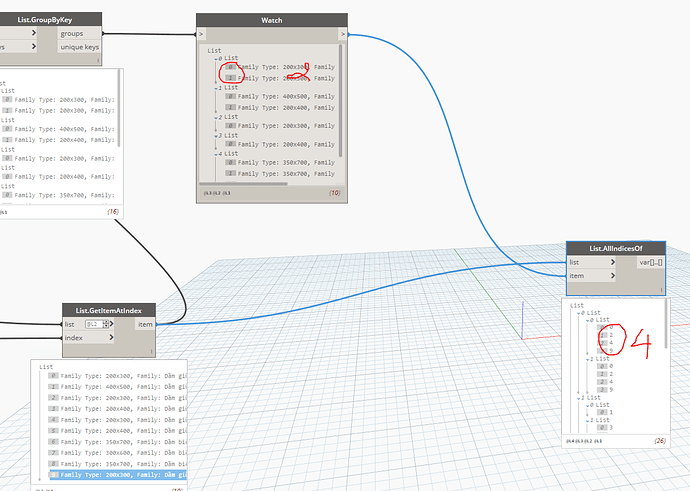Click 'Family Type: 400x500' row in Watch node
Viewport: 690px width, 491px height.
click(280, 96)
